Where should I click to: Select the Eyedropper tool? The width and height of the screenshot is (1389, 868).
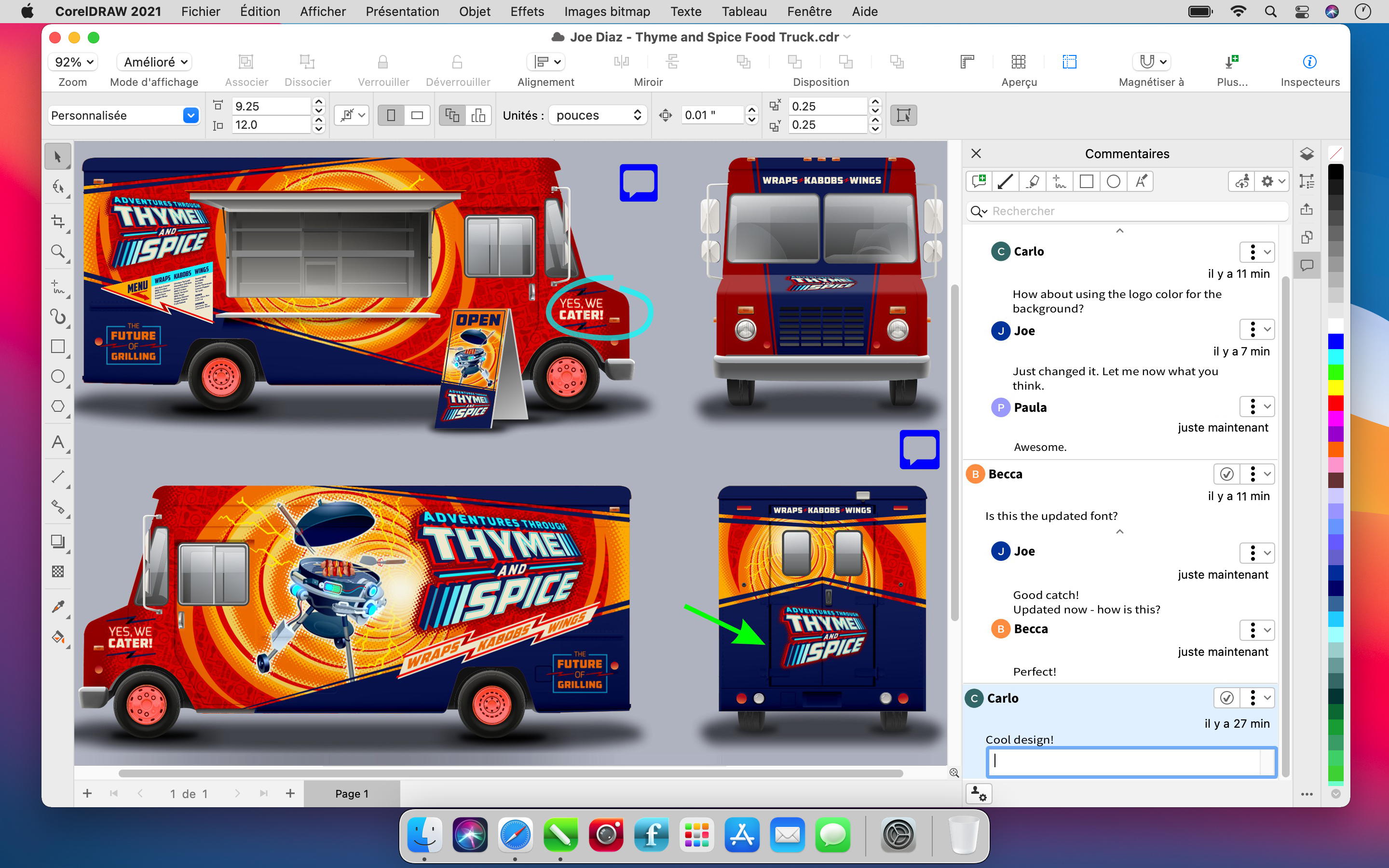pyautogui.click(x=58, y=607)
